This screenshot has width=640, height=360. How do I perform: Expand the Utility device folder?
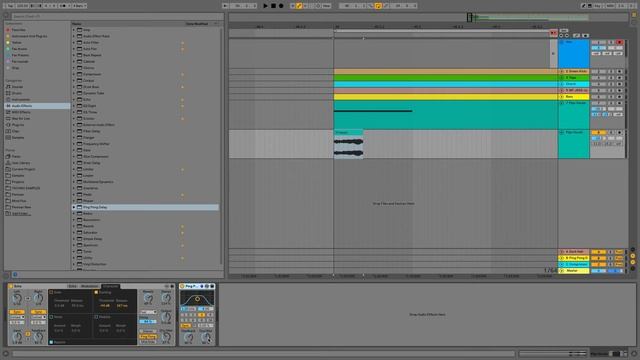pyautogui.click(x=74, y=258)
